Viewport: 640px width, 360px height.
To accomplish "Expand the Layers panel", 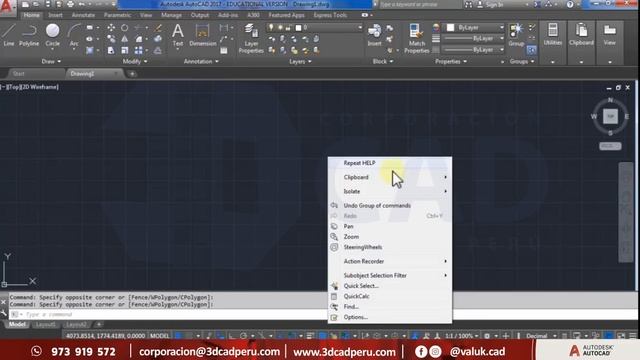I will [x=300, y=61].
